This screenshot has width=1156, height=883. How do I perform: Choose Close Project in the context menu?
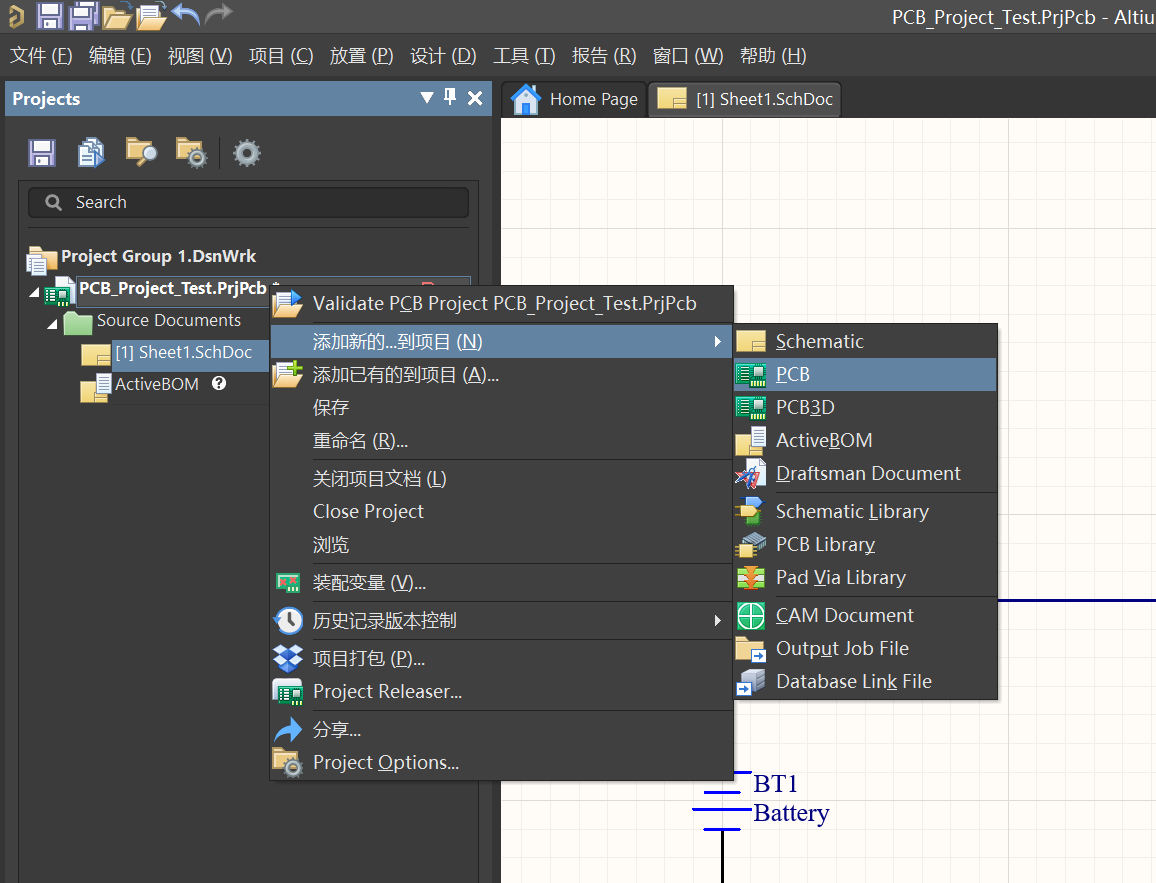pyautogui.click(x=501, y=512)
